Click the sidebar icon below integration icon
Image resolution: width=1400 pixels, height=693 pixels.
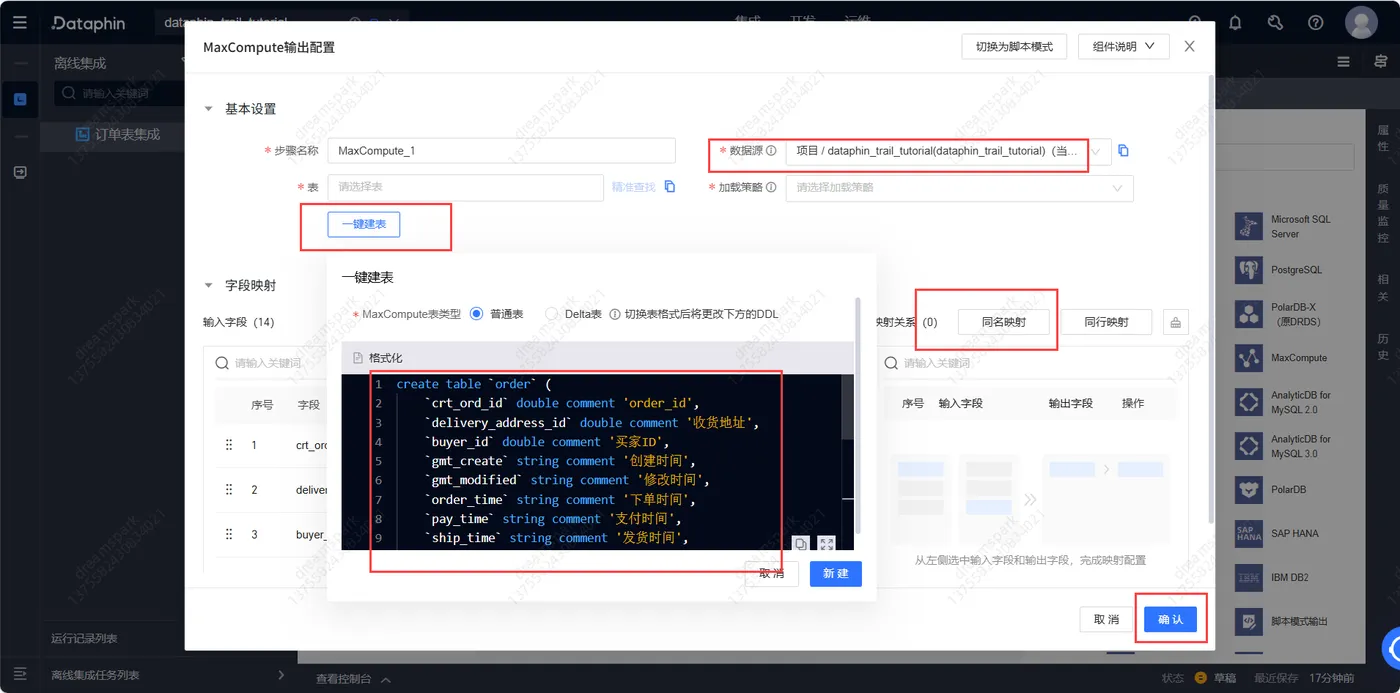[20, 172]
